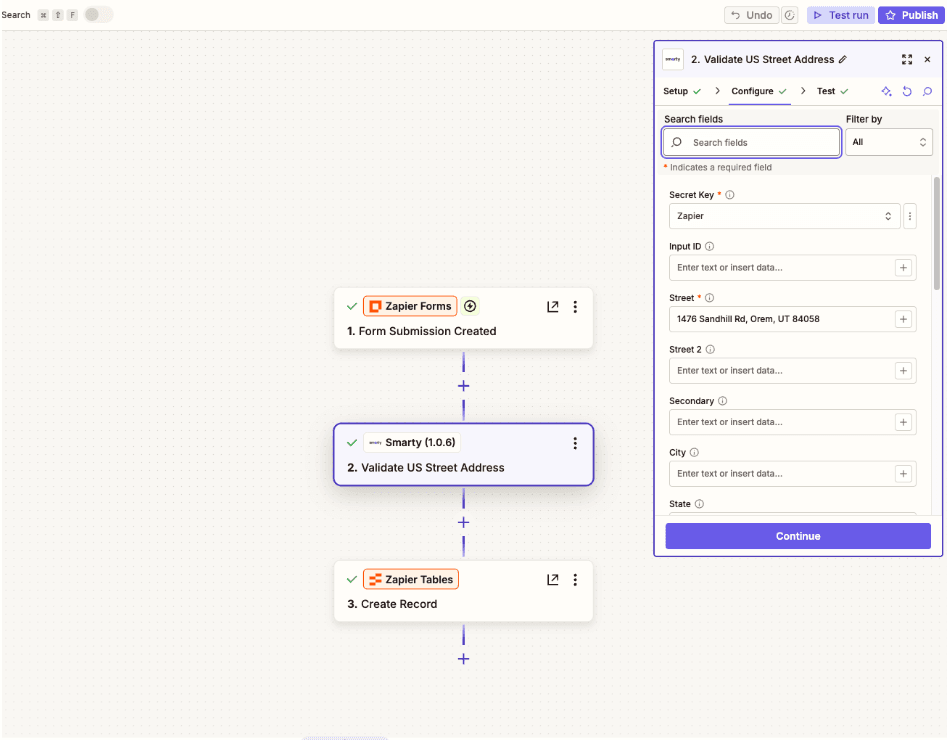Open the Form Submission Created options menu
The width and height of the screenshot is (947, 740).
click(575, 307)
